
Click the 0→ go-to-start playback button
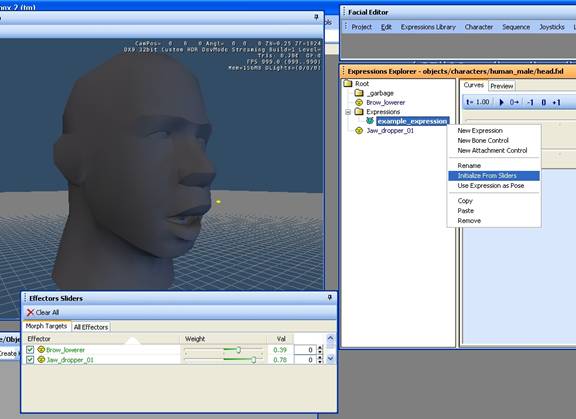point(514,102)
